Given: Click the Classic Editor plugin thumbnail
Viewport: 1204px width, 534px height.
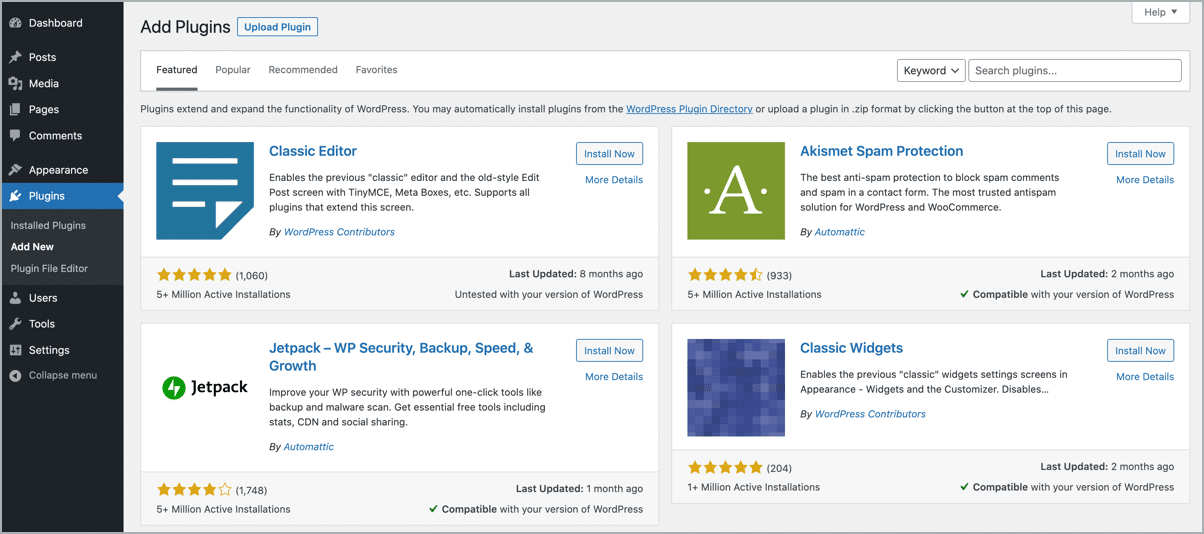Looking at the screenshot, I should click(205, 191).
